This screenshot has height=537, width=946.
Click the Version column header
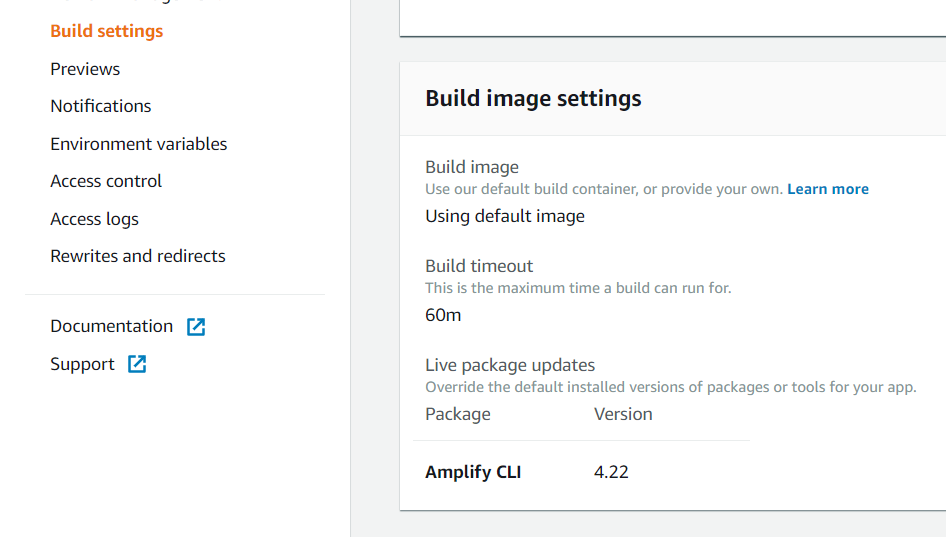[x=623, y=414]
